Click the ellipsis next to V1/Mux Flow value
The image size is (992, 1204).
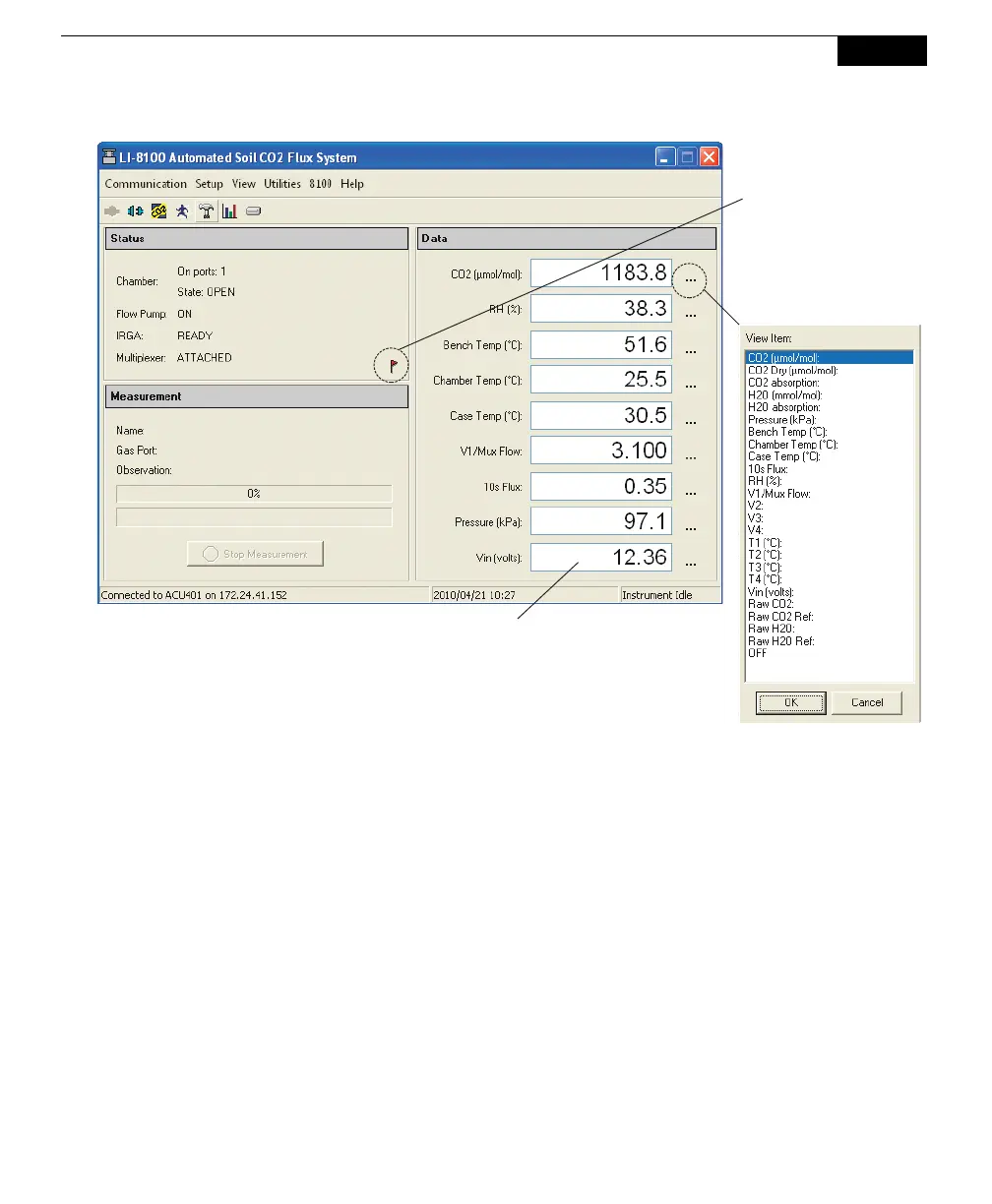(691, 457)
